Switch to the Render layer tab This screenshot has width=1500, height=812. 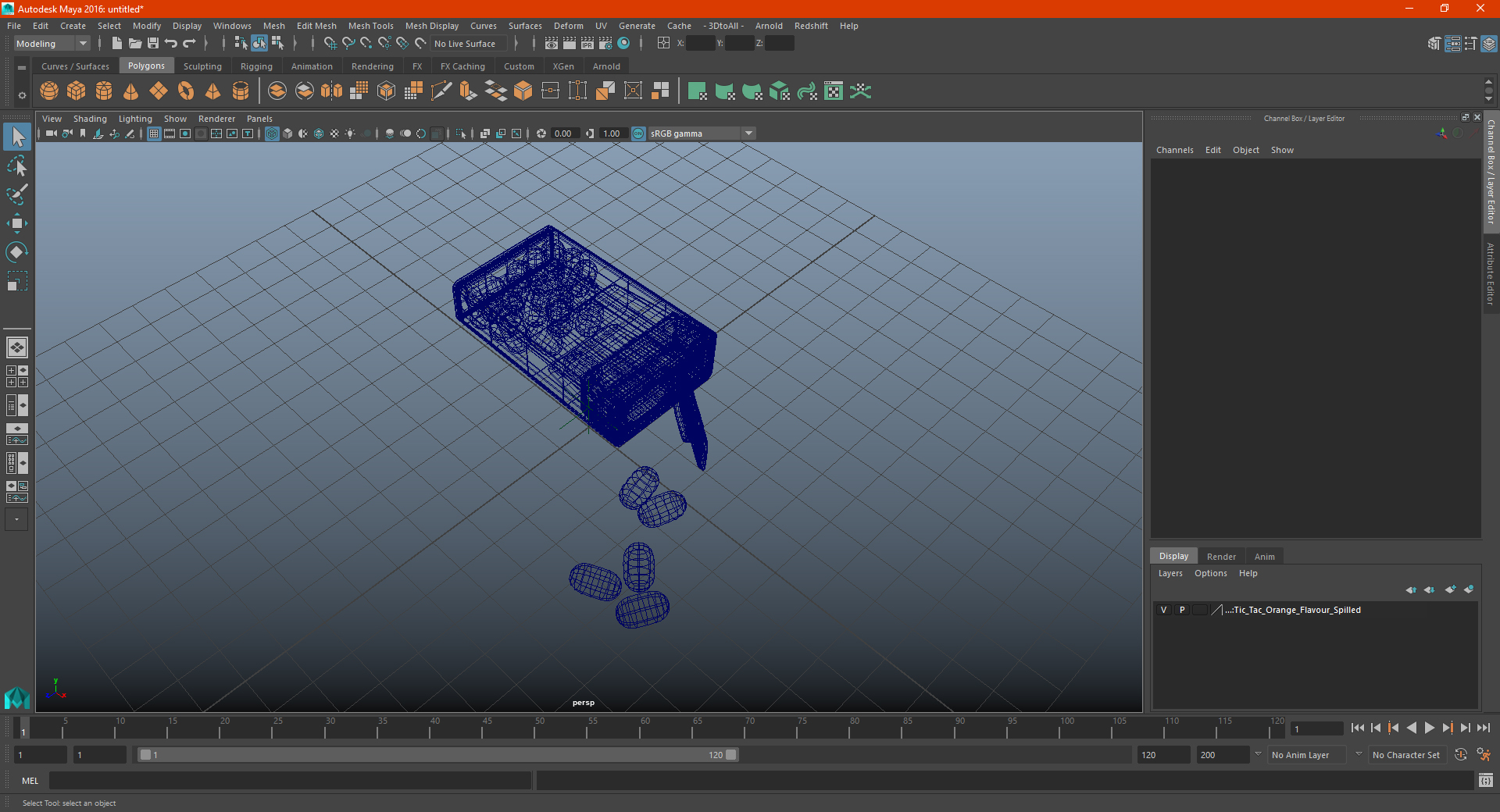1221,557
